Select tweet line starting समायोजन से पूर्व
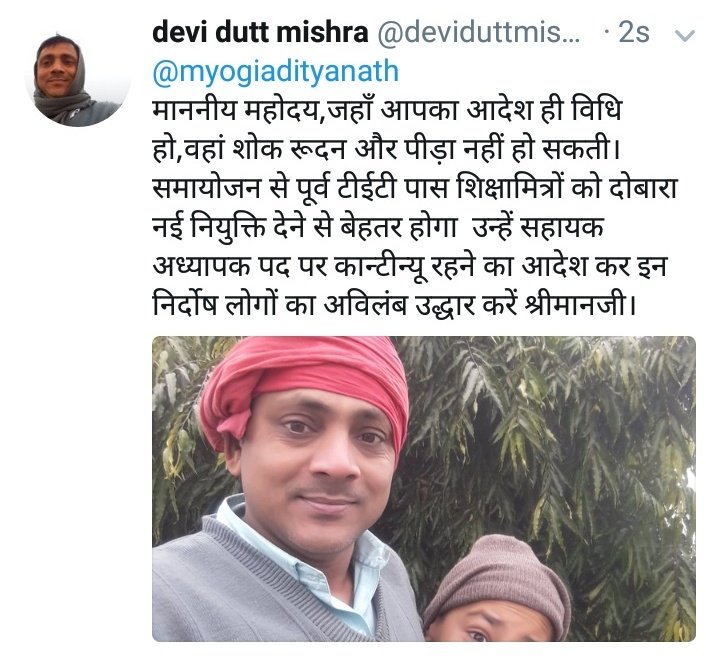 415,188
